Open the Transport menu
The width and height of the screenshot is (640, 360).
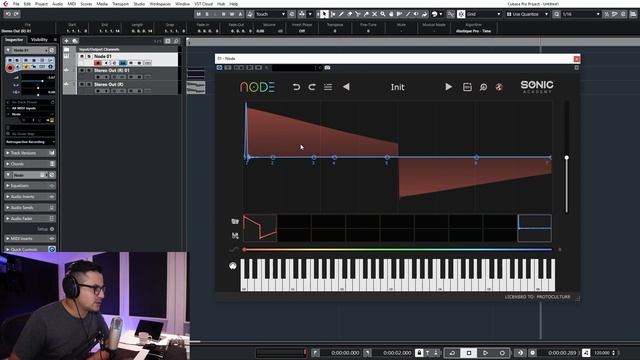(120, 4)
